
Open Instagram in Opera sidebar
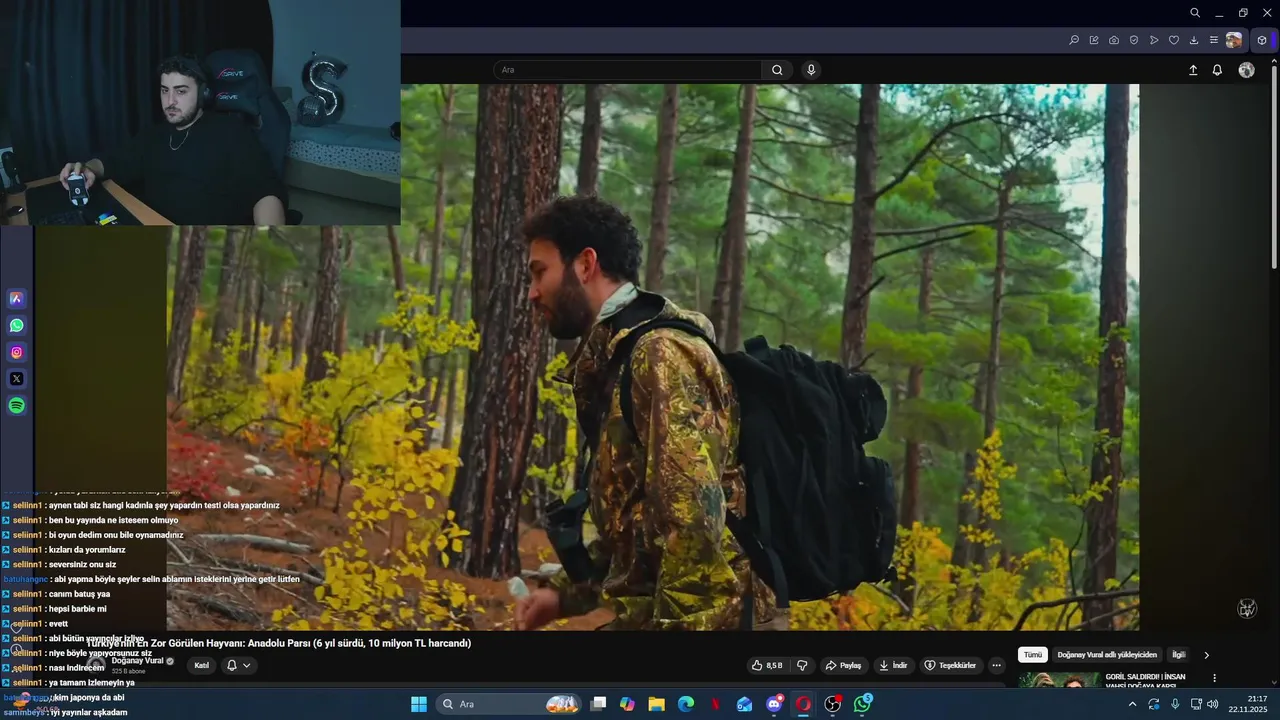(16, 352)
